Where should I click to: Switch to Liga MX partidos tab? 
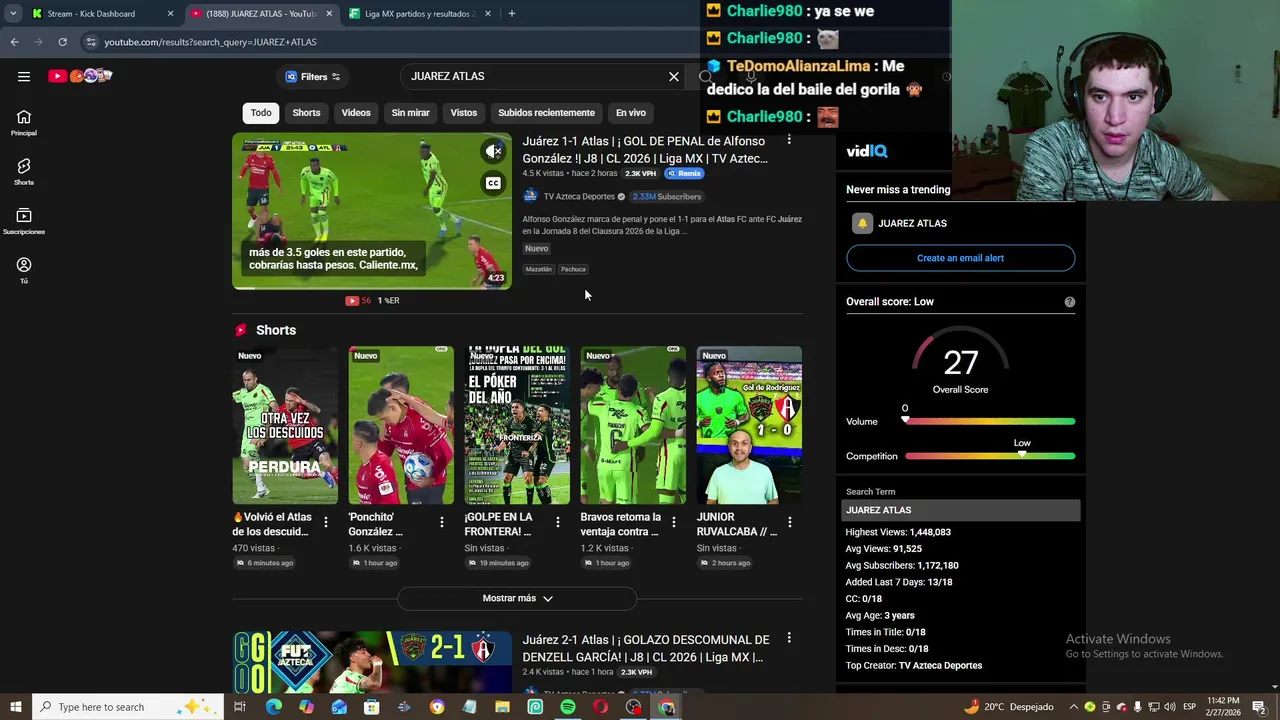pyautogui.click(x=420, y=13)
